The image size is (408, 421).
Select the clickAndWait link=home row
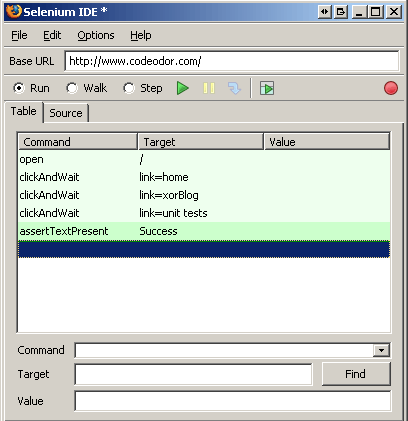(204, 177)
